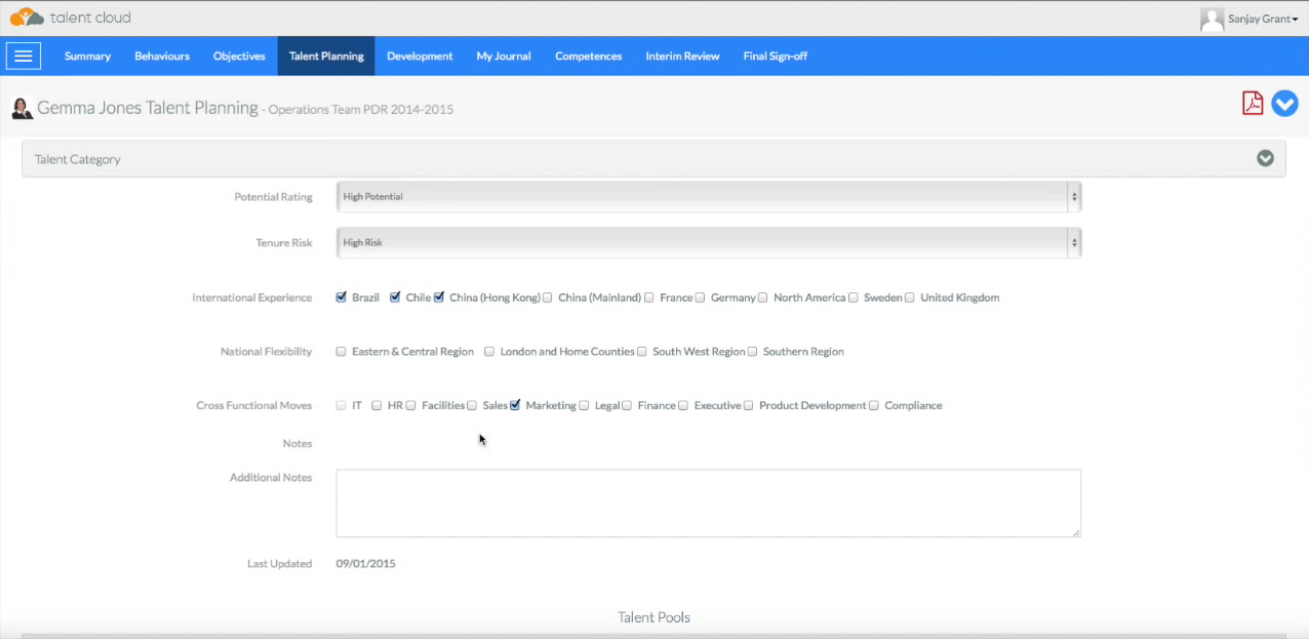This screenshot has width=1309, height=639.
Task: Click Sanjay Grant user avatar
Action: (x=1212, y=19)
